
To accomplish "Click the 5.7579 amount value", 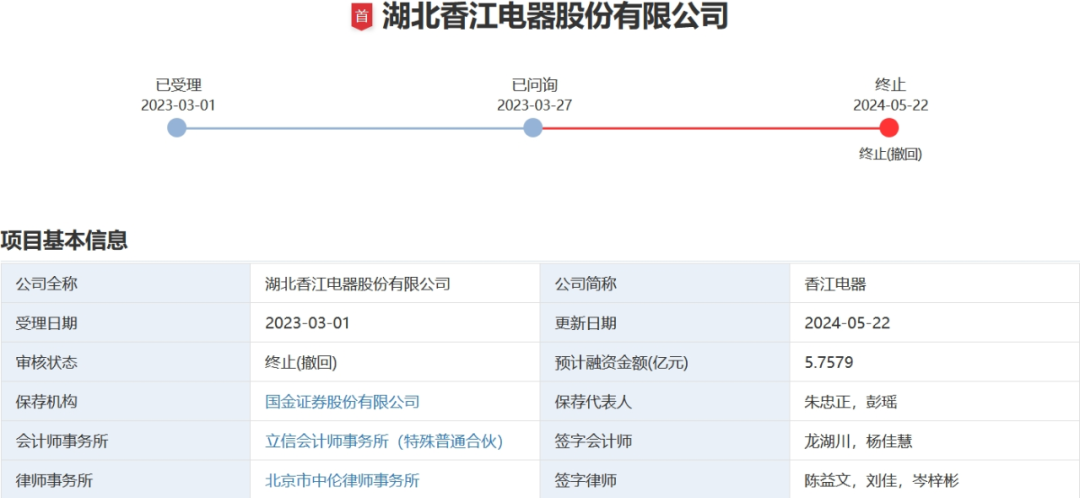I will point(829,362).
